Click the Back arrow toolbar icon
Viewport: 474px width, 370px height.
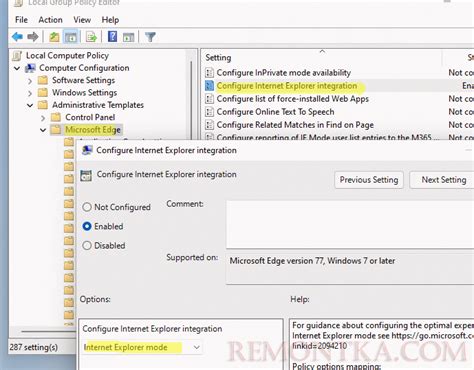point(17,37)
